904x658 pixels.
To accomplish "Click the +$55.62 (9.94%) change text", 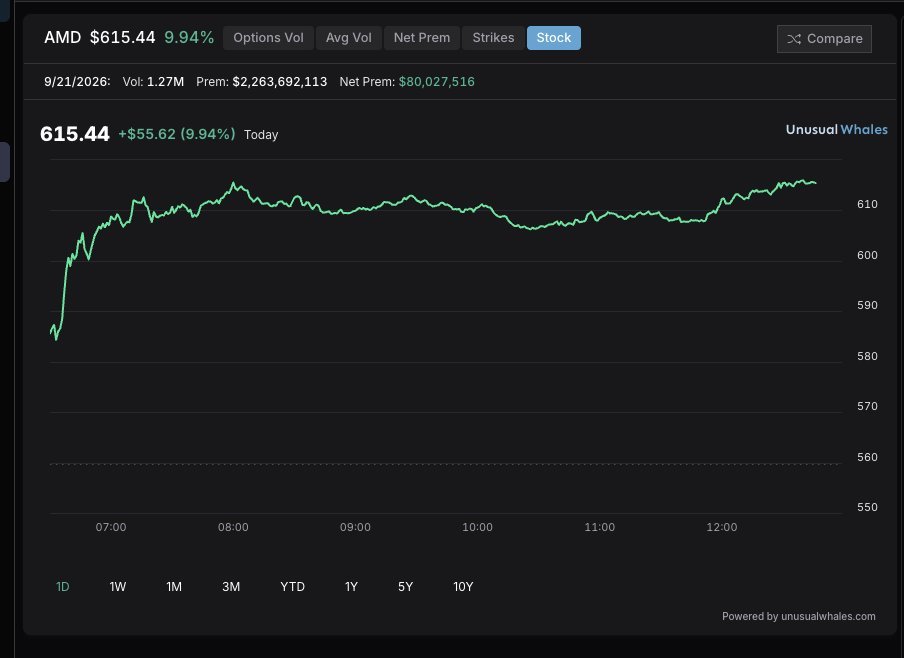I will click(x=176, y=134).
